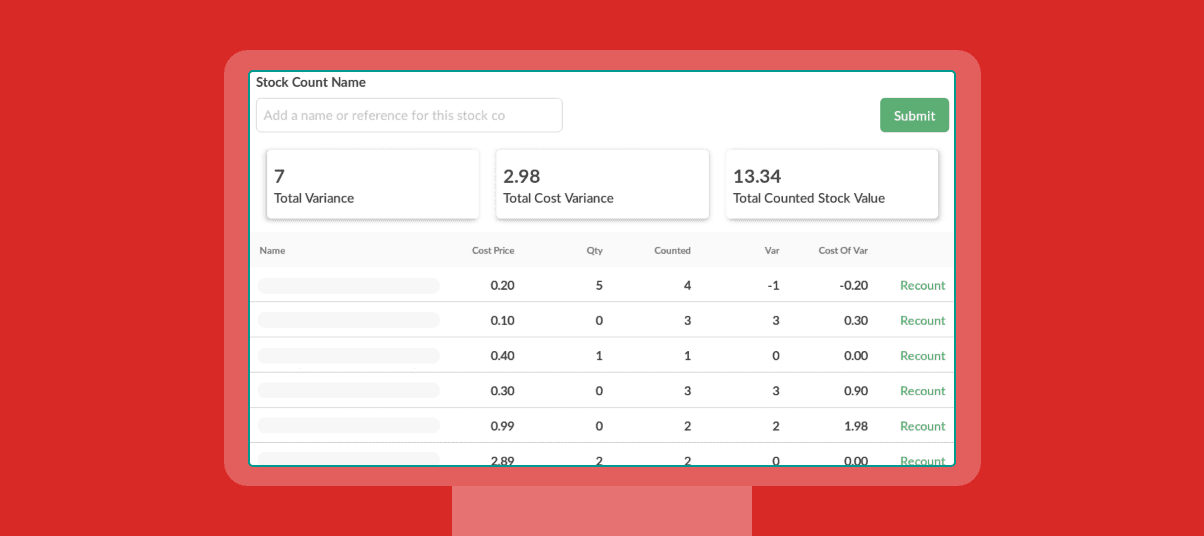Click the counted value 4 in first row
Screen dimensions: 1204x536
[687, 285]
